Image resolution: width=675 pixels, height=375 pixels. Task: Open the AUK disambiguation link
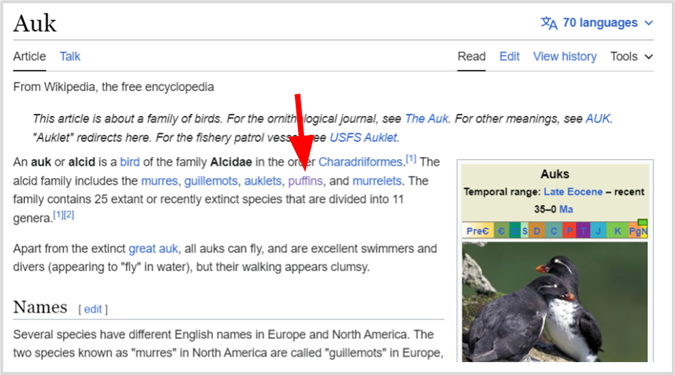click(x=598, y=118)
